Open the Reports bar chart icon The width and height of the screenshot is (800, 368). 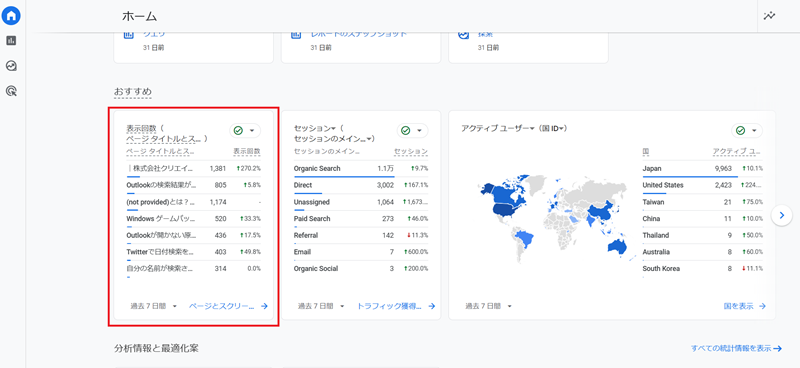point(11,41)
